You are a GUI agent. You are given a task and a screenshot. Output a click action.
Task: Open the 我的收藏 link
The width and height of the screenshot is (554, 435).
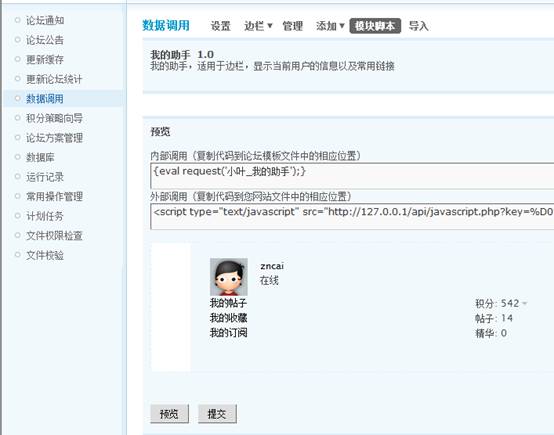point(228,318)
